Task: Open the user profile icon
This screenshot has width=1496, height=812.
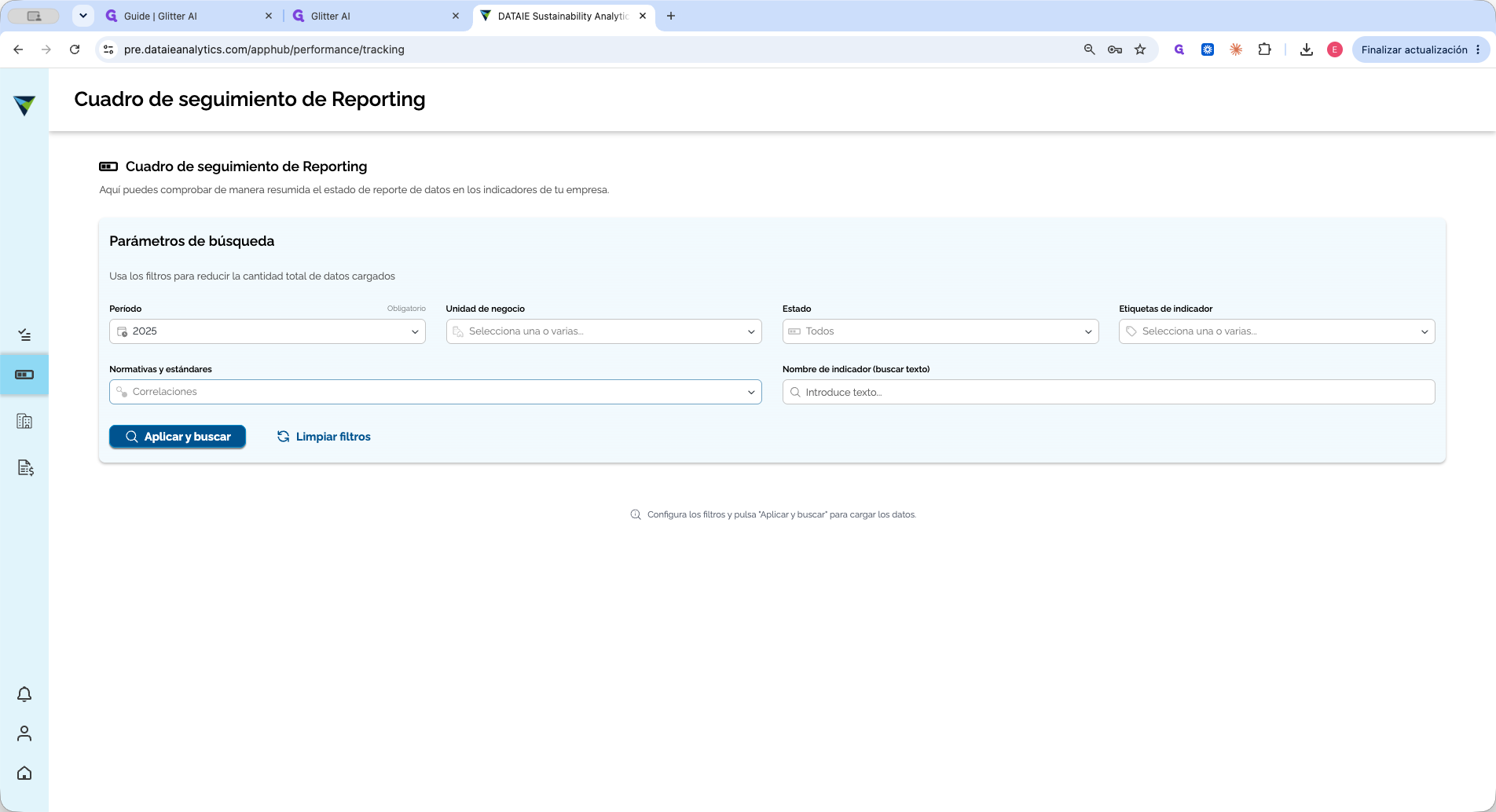Action: 24,733
